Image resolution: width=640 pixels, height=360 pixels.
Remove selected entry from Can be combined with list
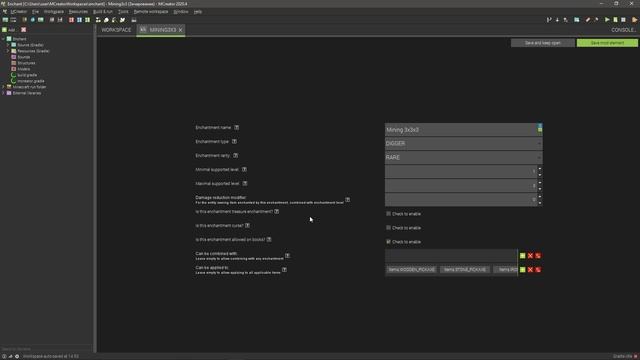click(530, 256)
